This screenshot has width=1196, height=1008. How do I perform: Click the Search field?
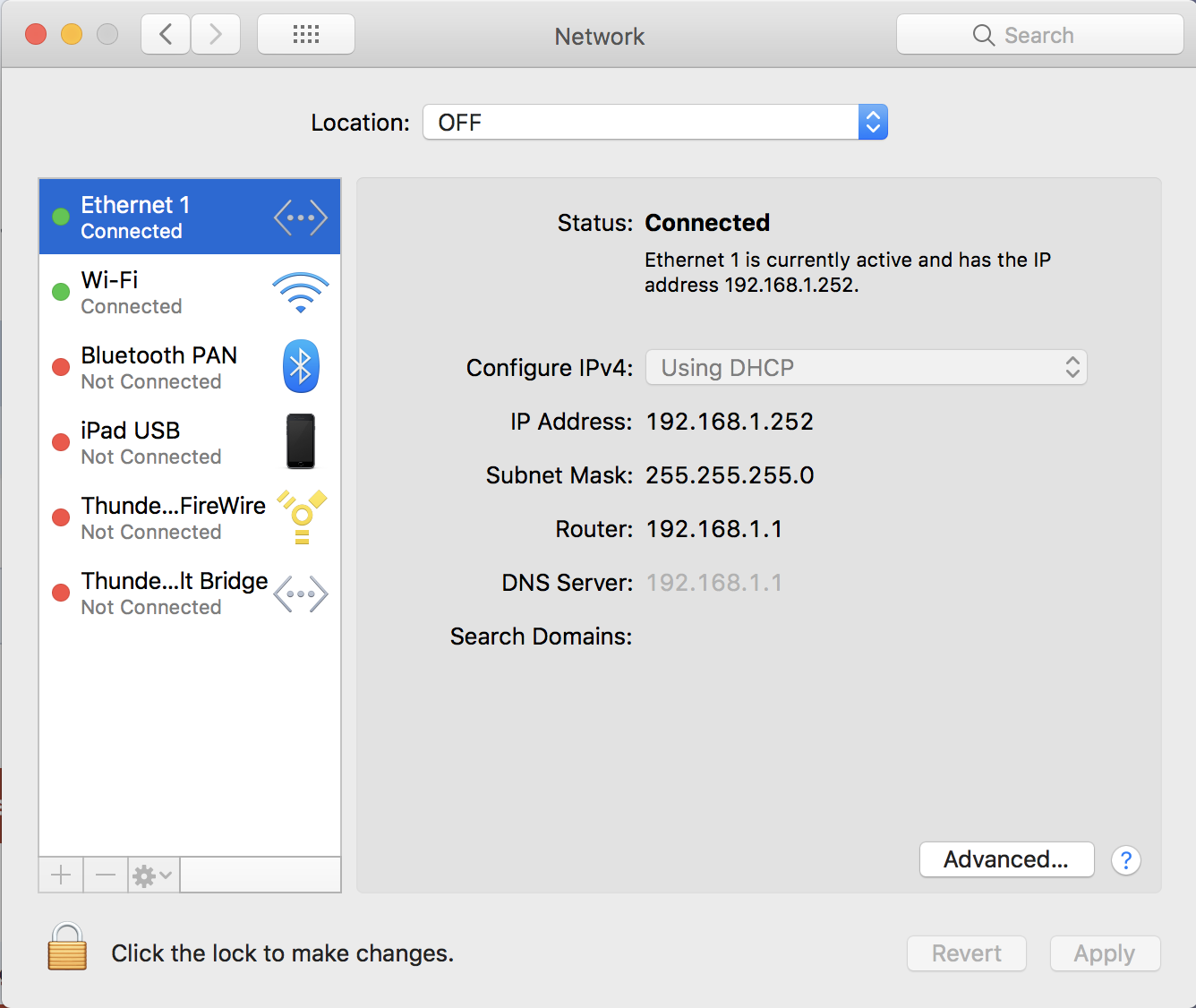[1039, 35]
